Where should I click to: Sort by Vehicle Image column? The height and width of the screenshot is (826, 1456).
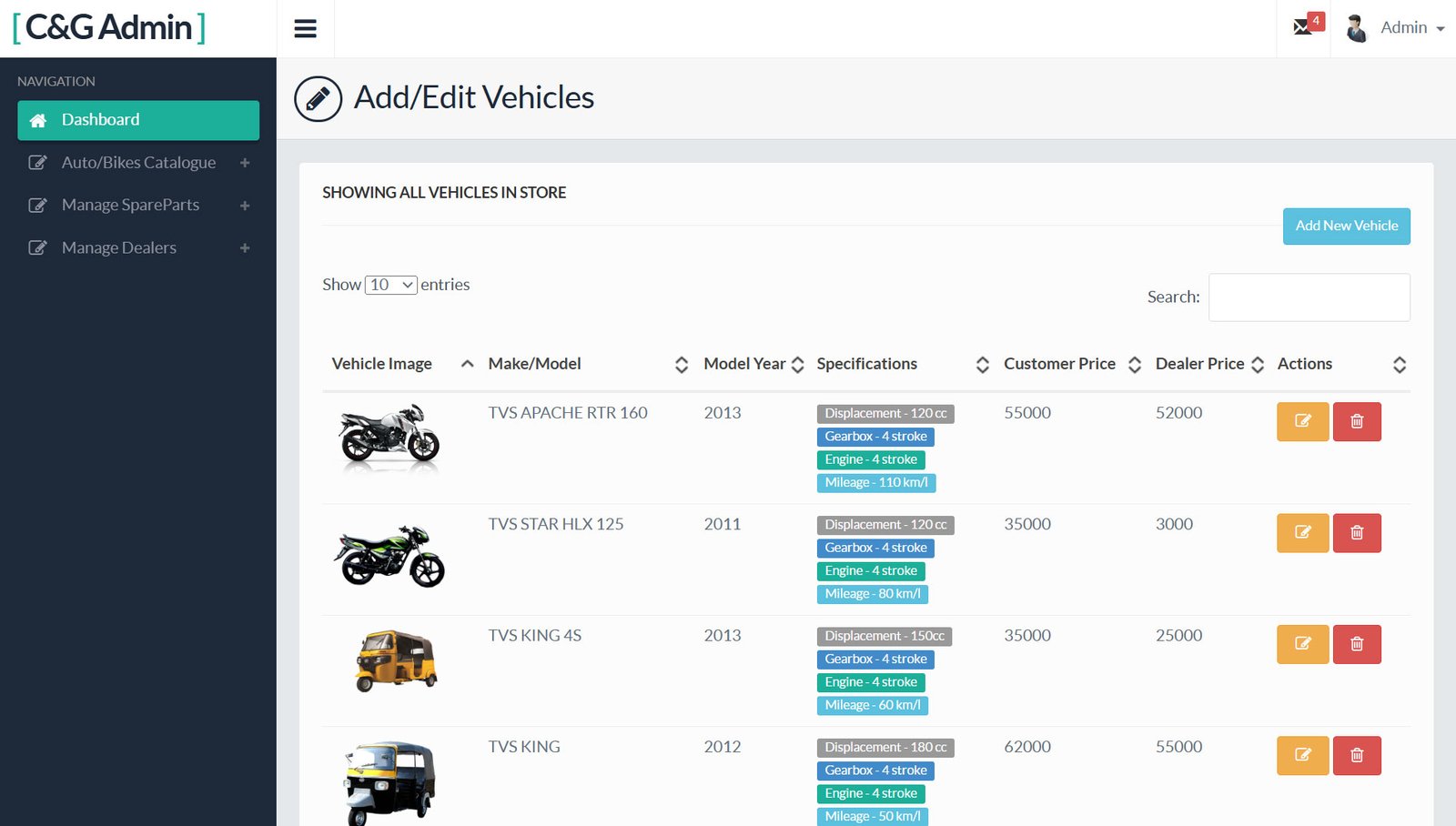(402, 364)
